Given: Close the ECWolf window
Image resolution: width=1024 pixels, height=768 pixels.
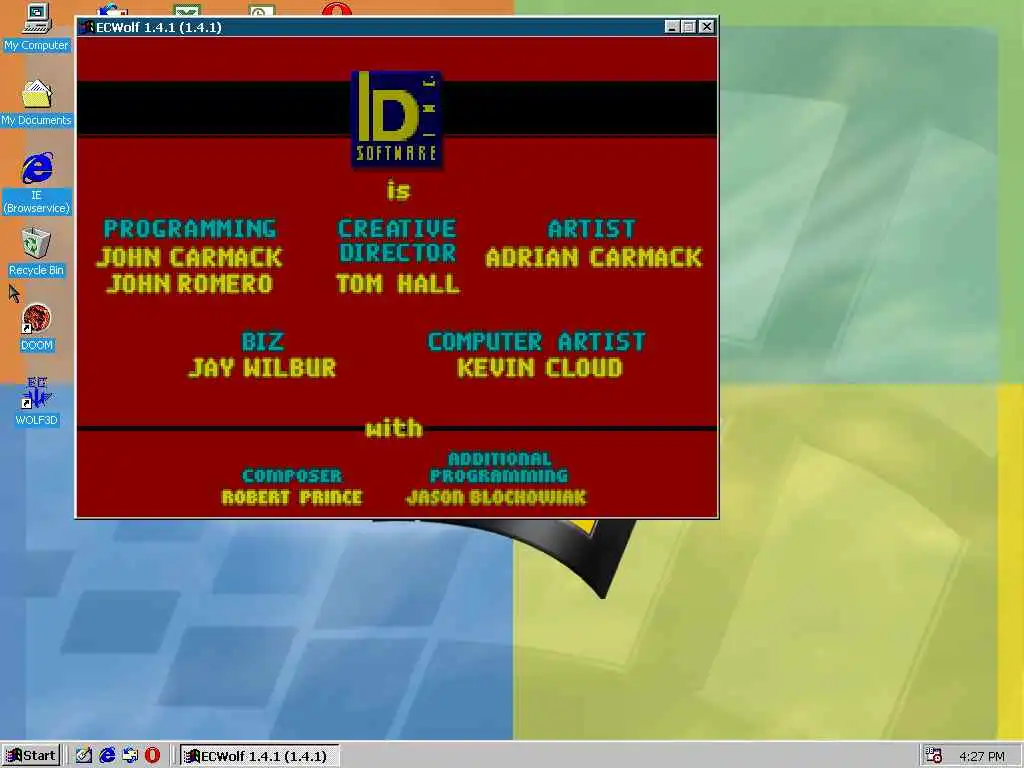Looking at the screenshot, I should (707, 27).
